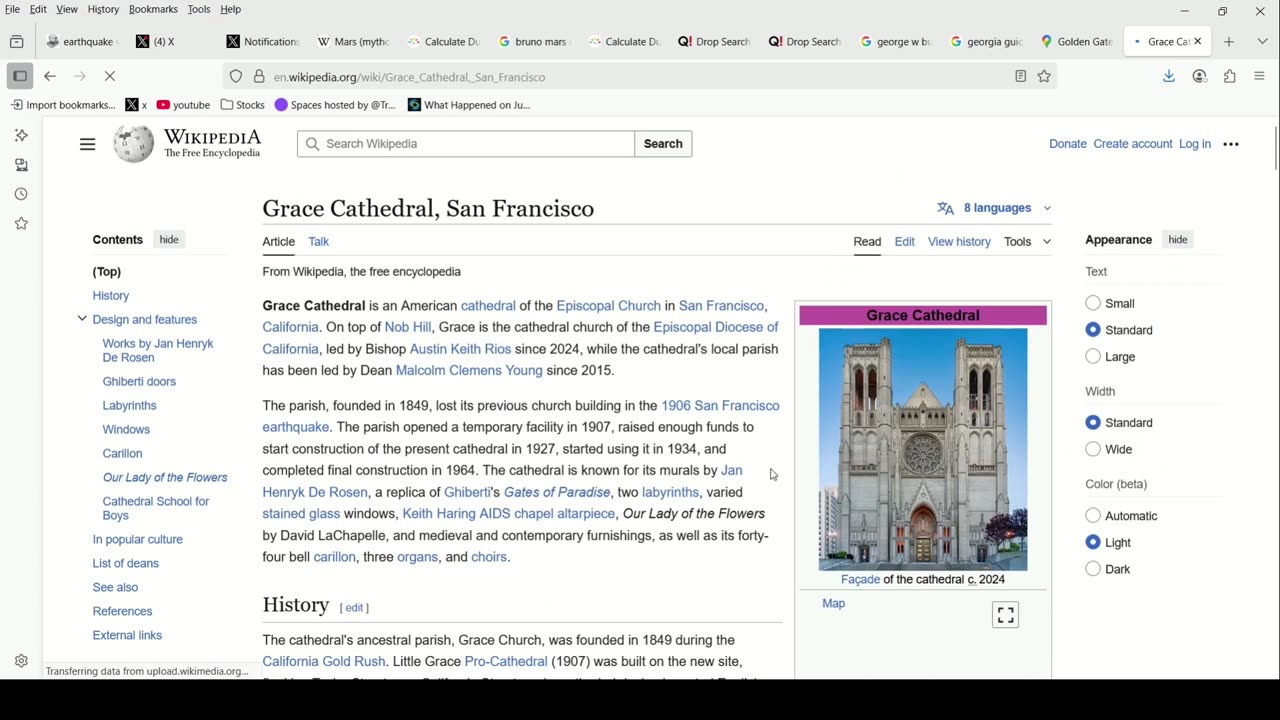Click the Donate link
This screenshot has width=1280, height=720.
[1067, 144]
